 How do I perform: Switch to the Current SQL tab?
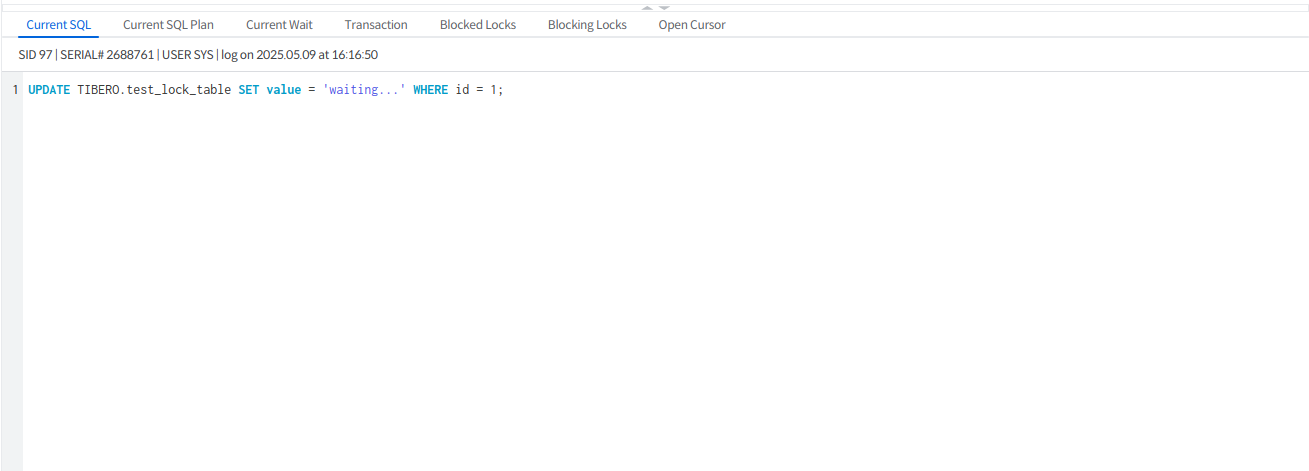[x=59, y=25]
